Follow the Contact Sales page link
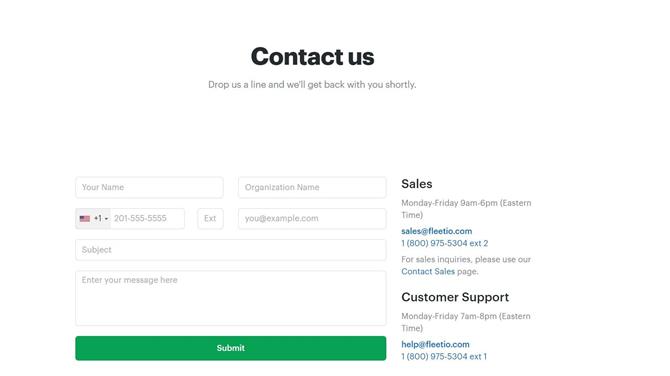This screenshot has height=376, width=670. coord(428,271)
